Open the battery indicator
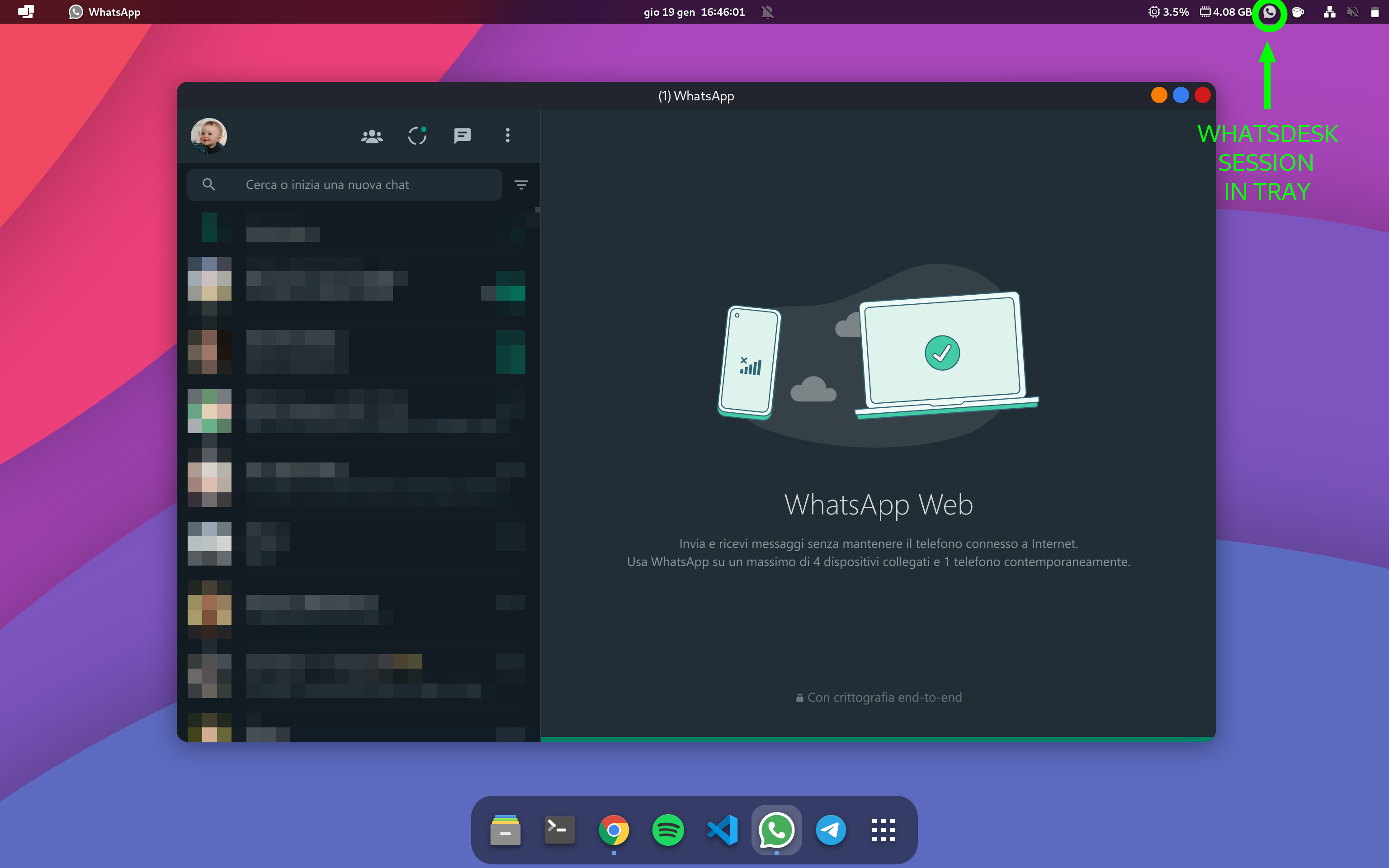 (1375, 12)
